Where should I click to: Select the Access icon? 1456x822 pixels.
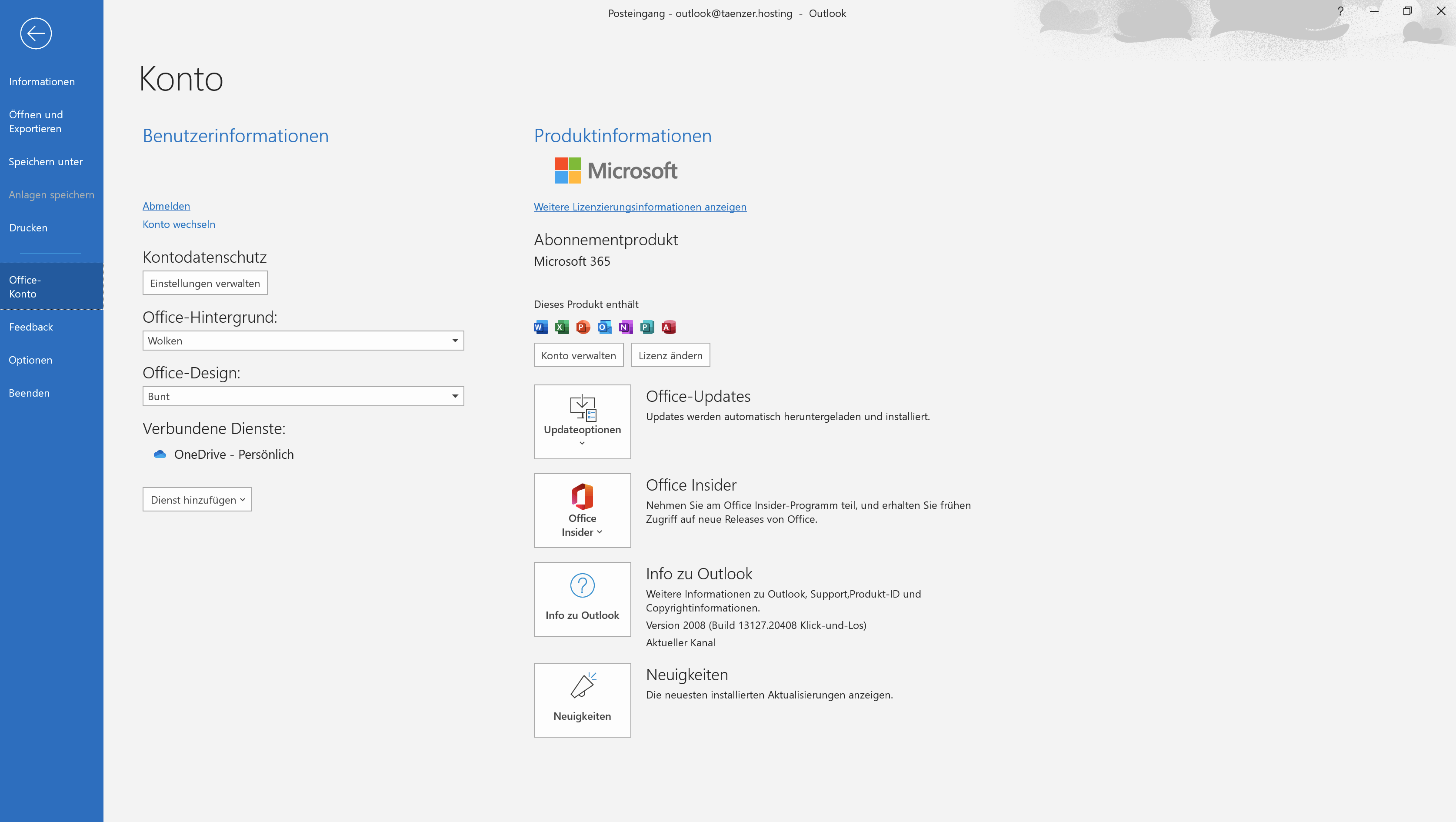[669, 327]
